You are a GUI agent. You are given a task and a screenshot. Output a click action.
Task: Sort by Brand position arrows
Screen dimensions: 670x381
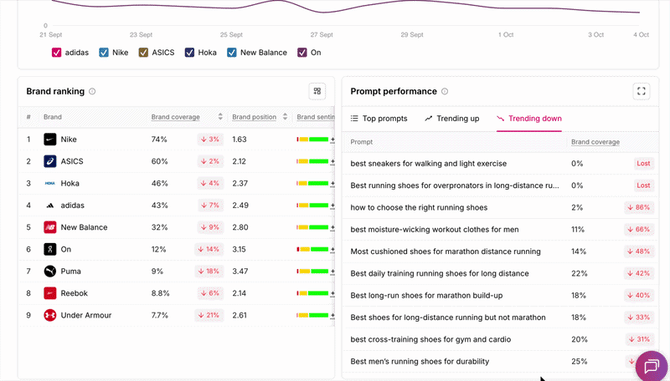(285, 117)
